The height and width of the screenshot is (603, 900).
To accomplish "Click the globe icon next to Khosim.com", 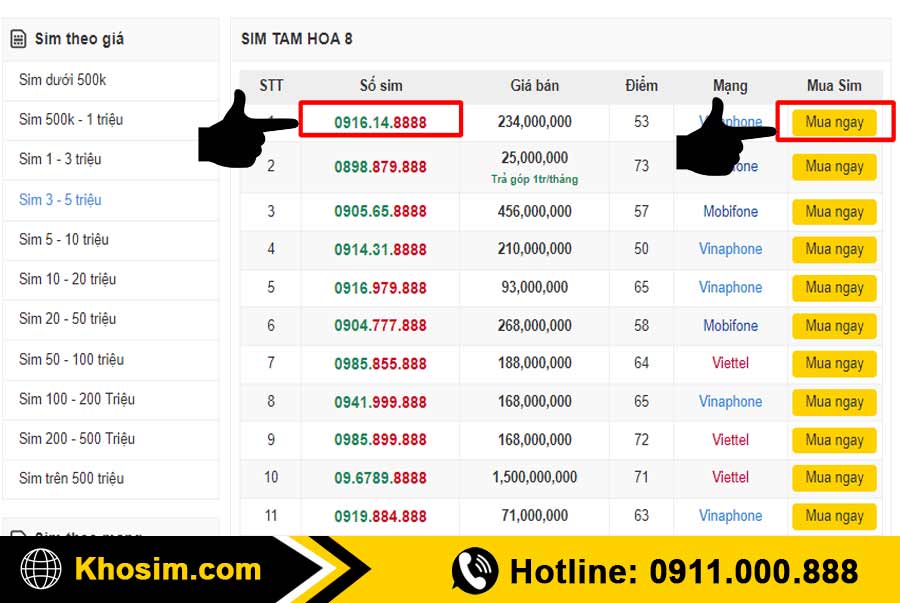I will (x=41, y=570).
